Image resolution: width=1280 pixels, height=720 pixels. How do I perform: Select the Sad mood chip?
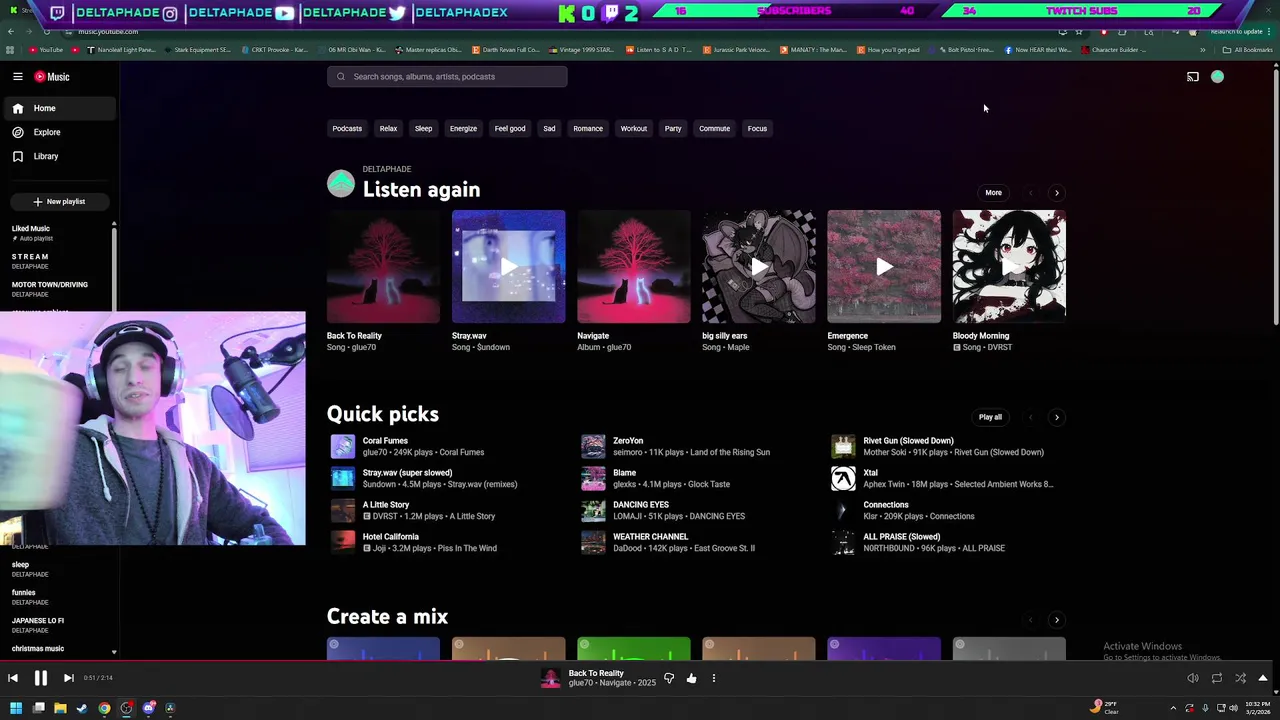(x=549, y=129)
